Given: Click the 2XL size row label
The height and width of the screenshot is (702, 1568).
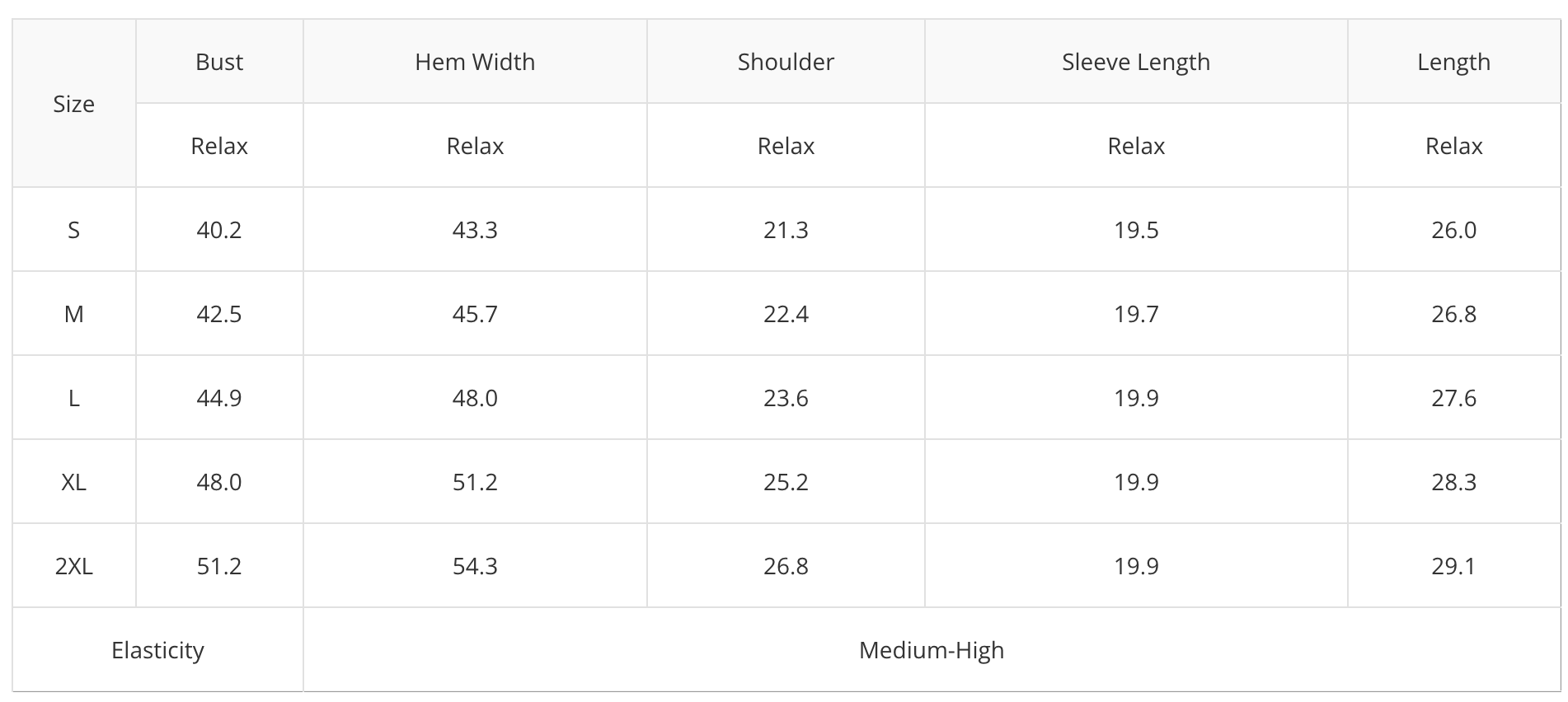Looking at the screenshot, I should point(74,566).
